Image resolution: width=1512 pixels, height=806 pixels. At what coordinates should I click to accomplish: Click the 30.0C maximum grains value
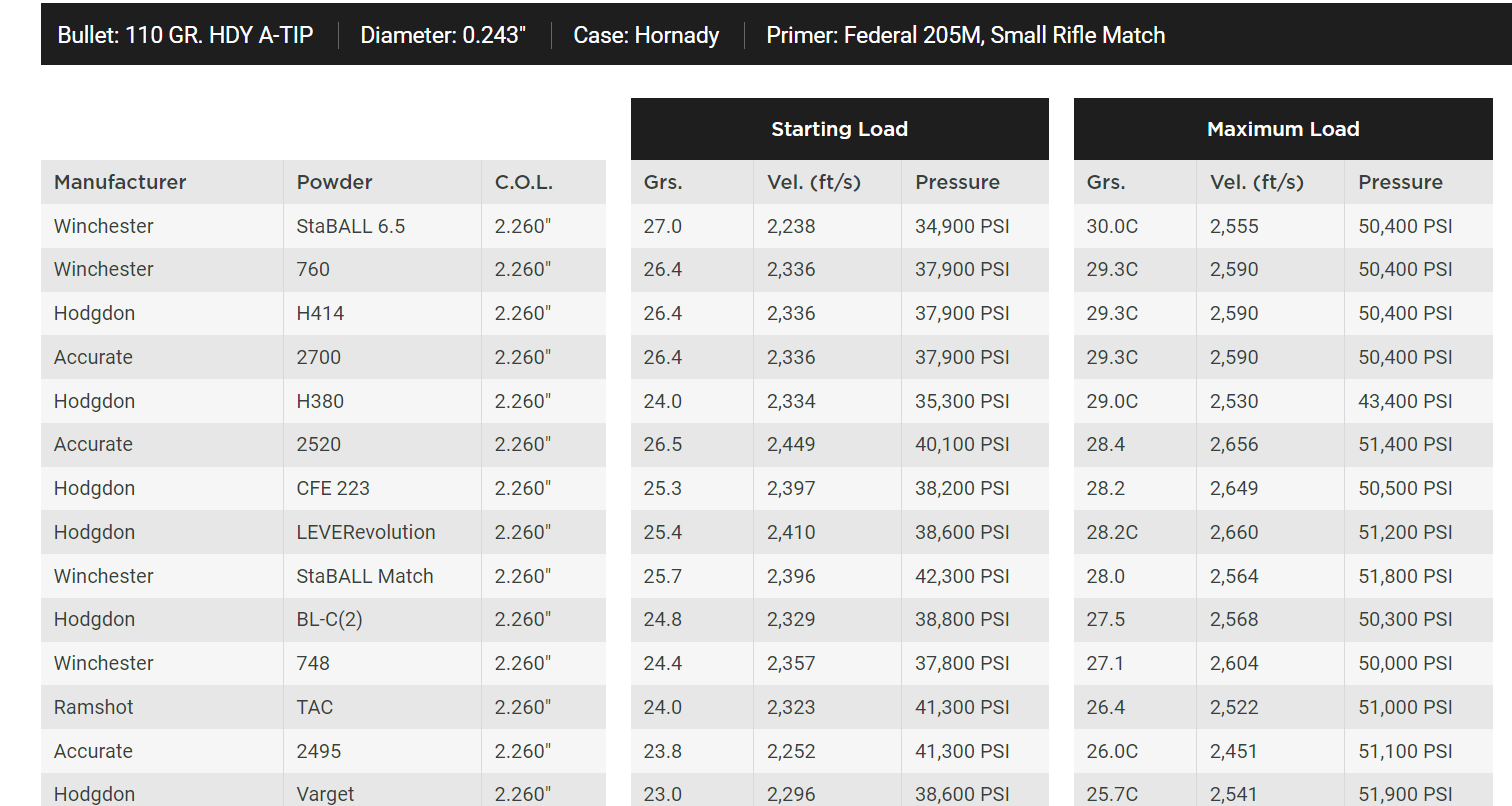pos(1112,226)
